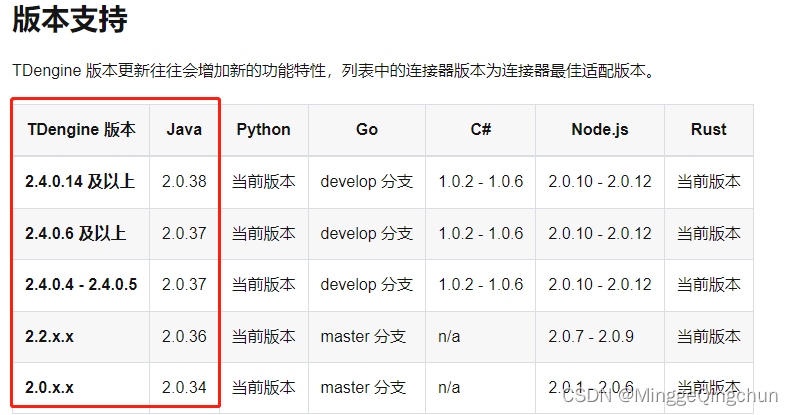Click develop 分支 in the 2.4.0.6 row
This screenshot has width=793, height=415.
tap(367, 233)
